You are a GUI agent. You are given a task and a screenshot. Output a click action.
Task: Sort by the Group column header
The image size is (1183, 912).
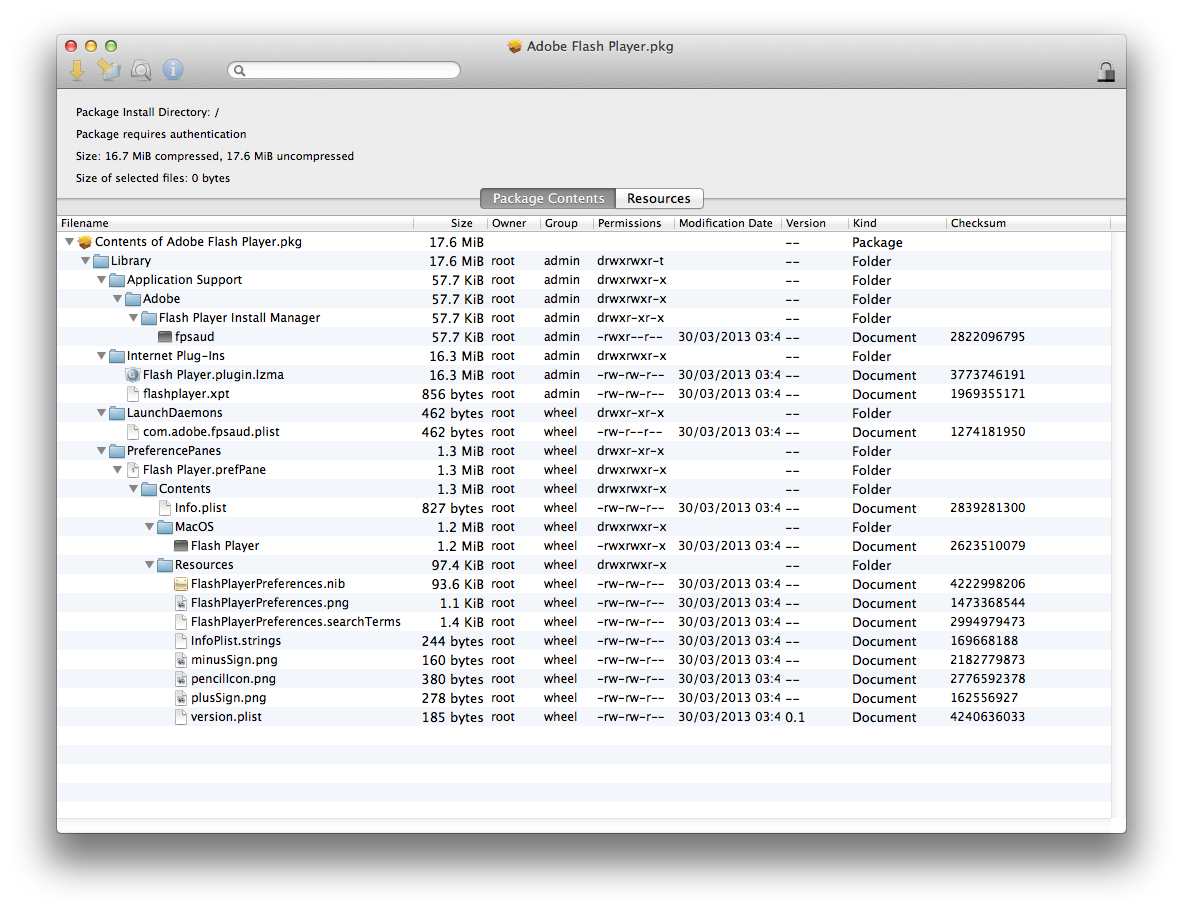[x=566, y=223]
